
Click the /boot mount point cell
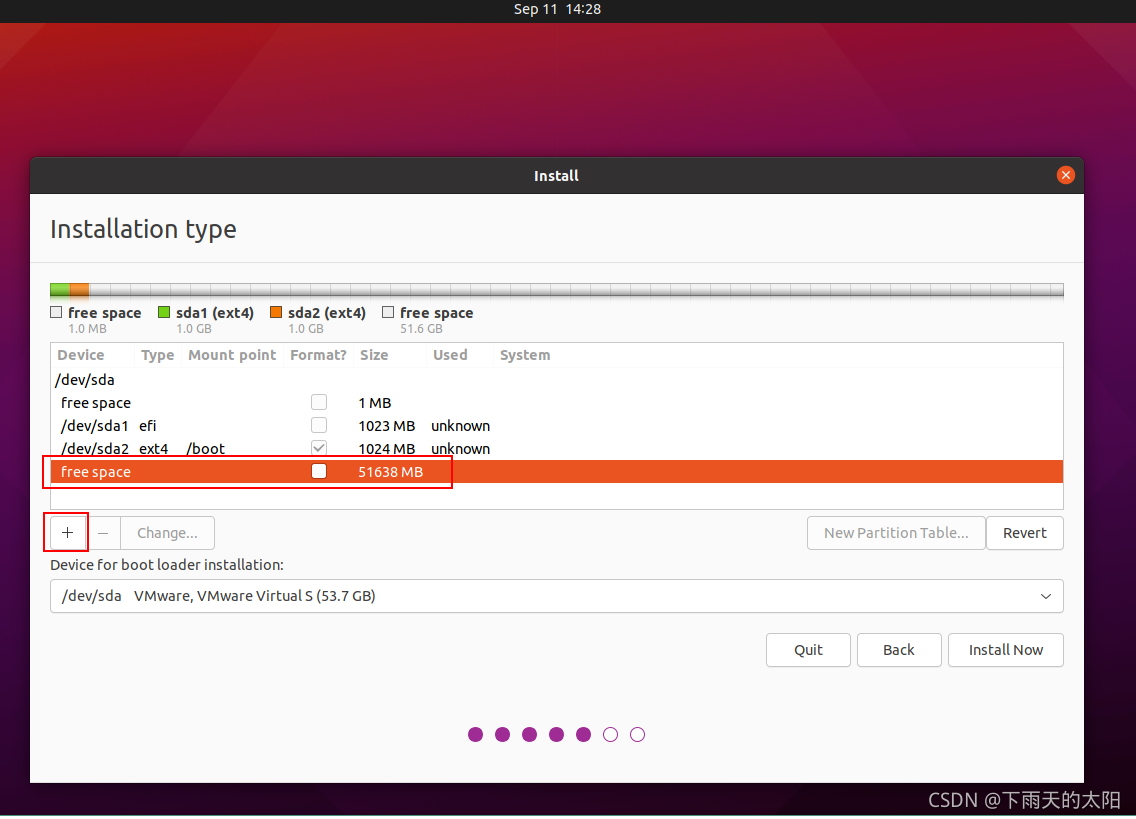206,449
